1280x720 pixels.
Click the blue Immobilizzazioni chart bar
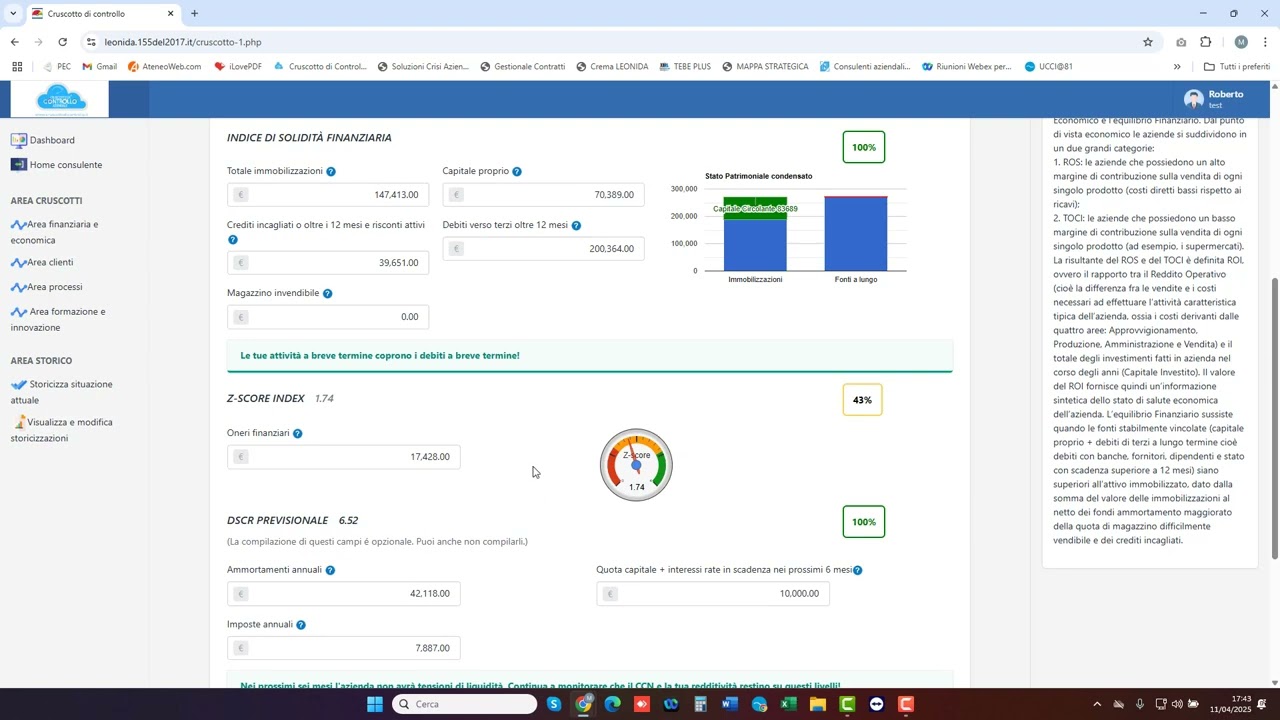point(755,245)
